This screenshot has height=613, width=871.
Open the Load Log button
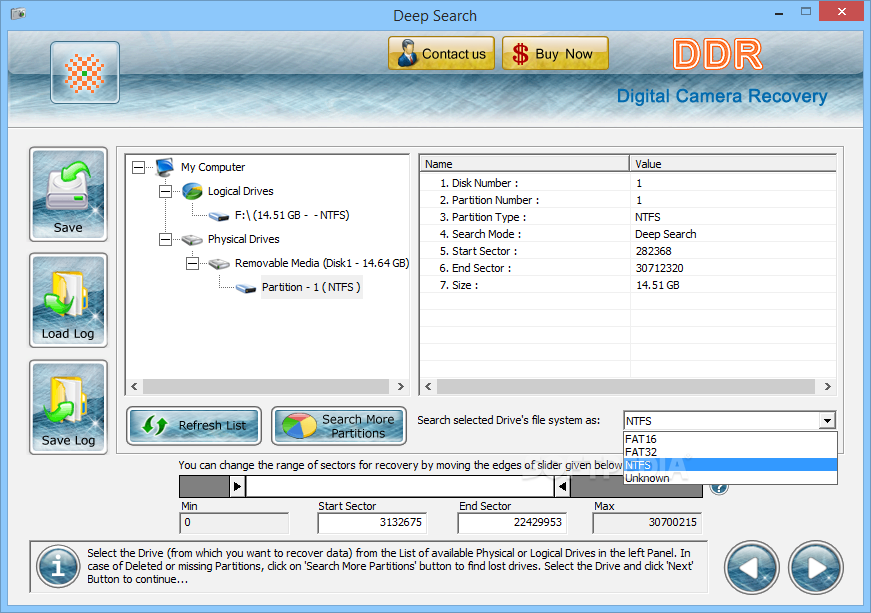[68, 300]
